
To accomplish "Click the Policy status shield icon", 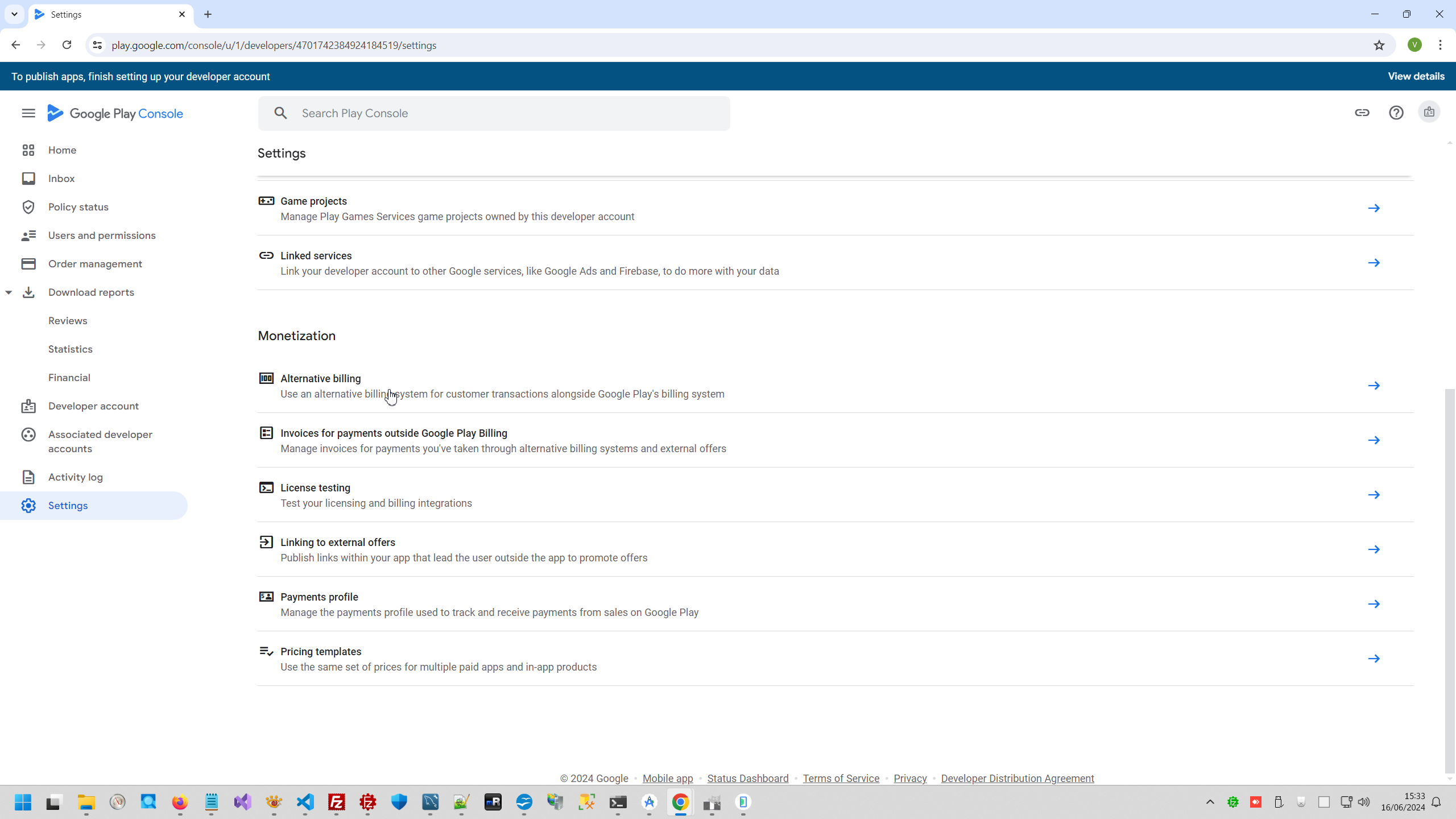I will (x=28, y=207).
